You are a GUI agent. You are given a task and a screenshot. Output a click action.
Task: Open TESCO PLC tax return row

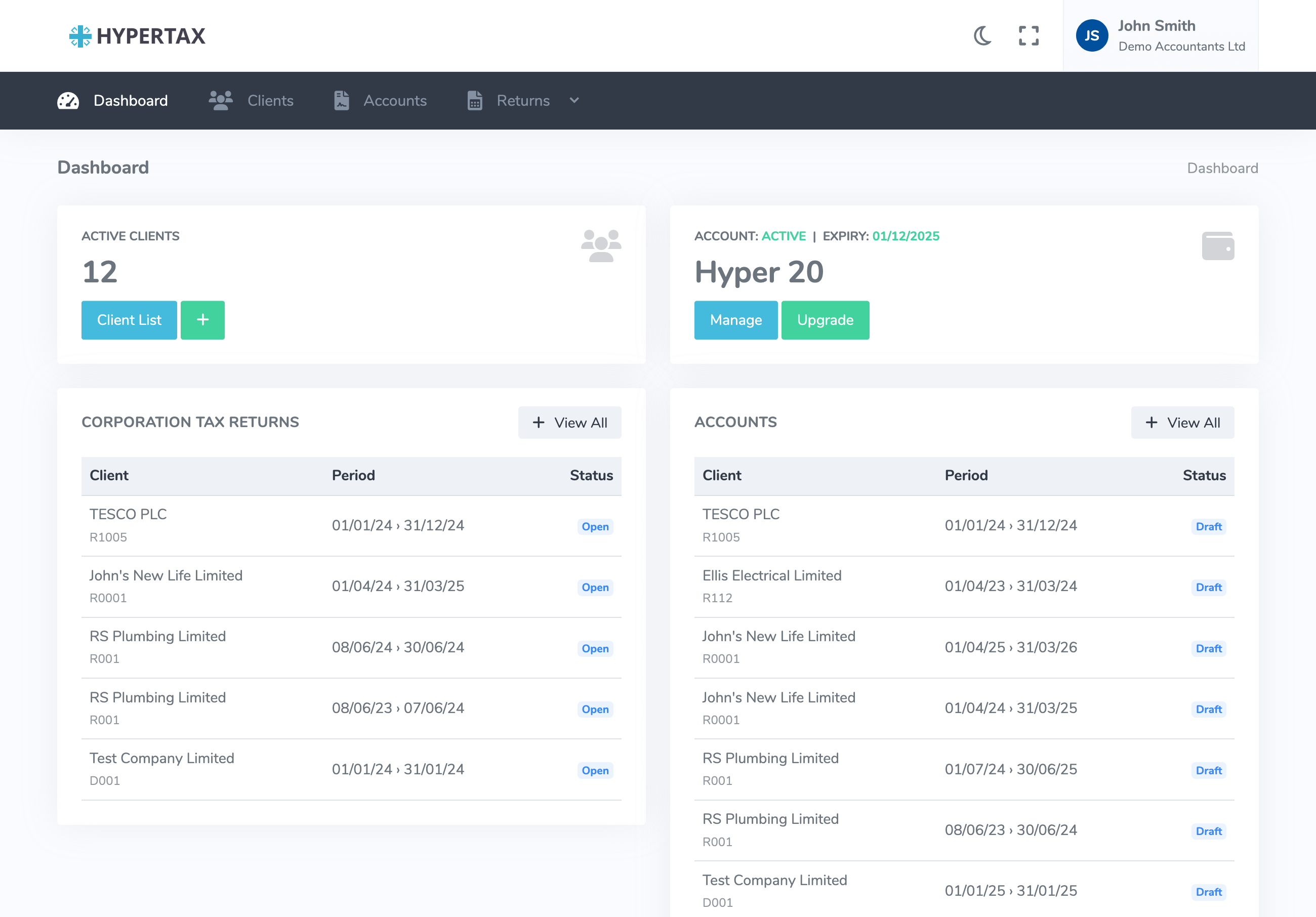point(351,526)
